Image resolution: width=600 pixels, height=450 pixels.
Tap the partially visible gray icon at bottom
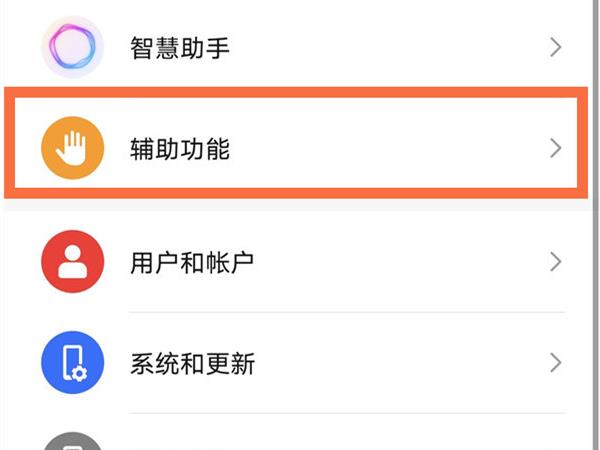72,441
